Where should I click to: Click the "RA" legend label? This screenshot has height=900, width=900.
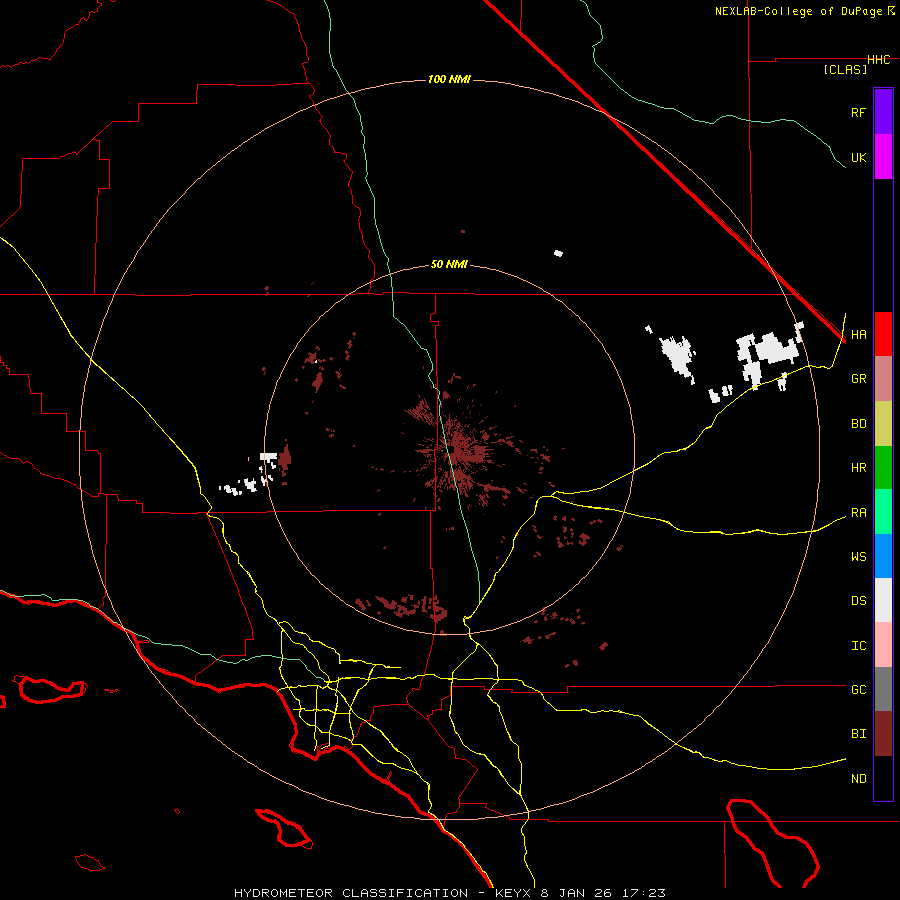coord(858,513)
